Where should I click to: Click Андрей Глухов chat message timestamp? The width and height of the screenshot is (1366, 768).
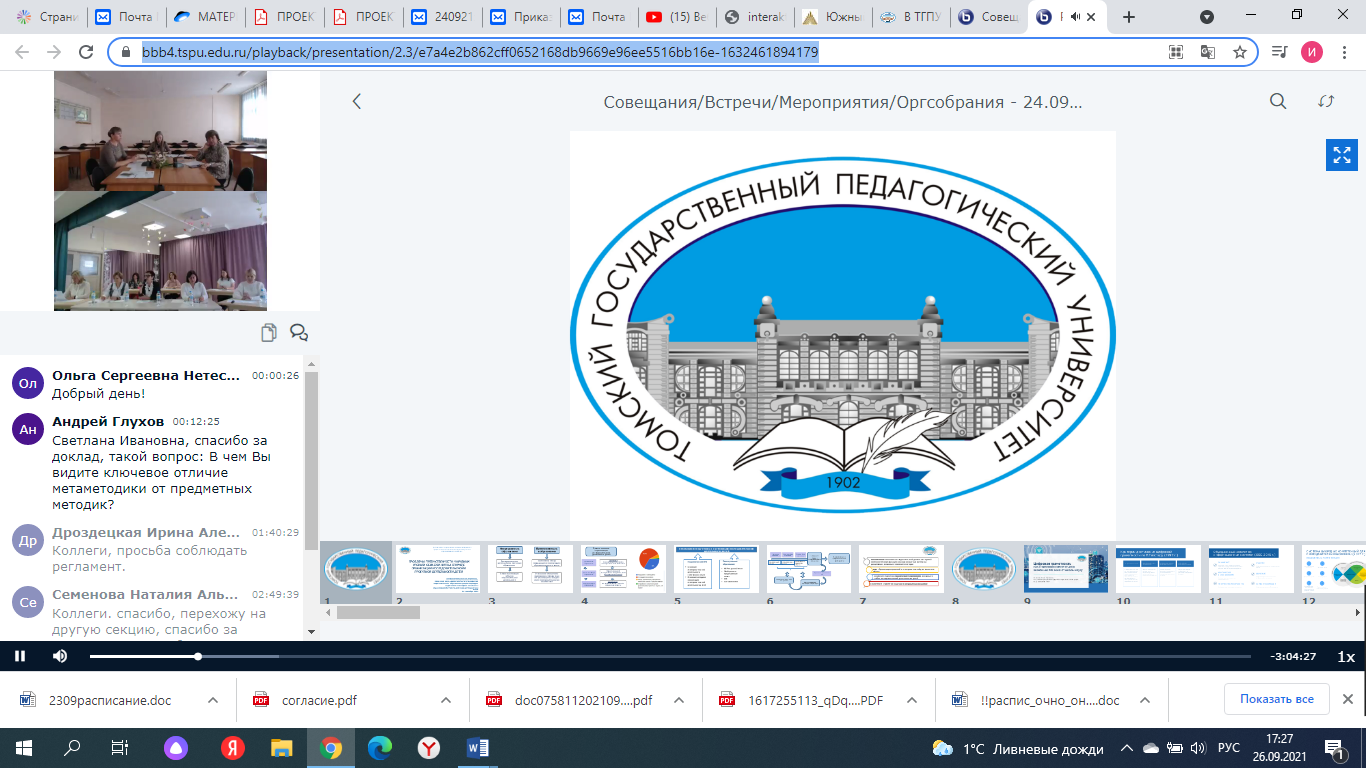pos(196,422)
